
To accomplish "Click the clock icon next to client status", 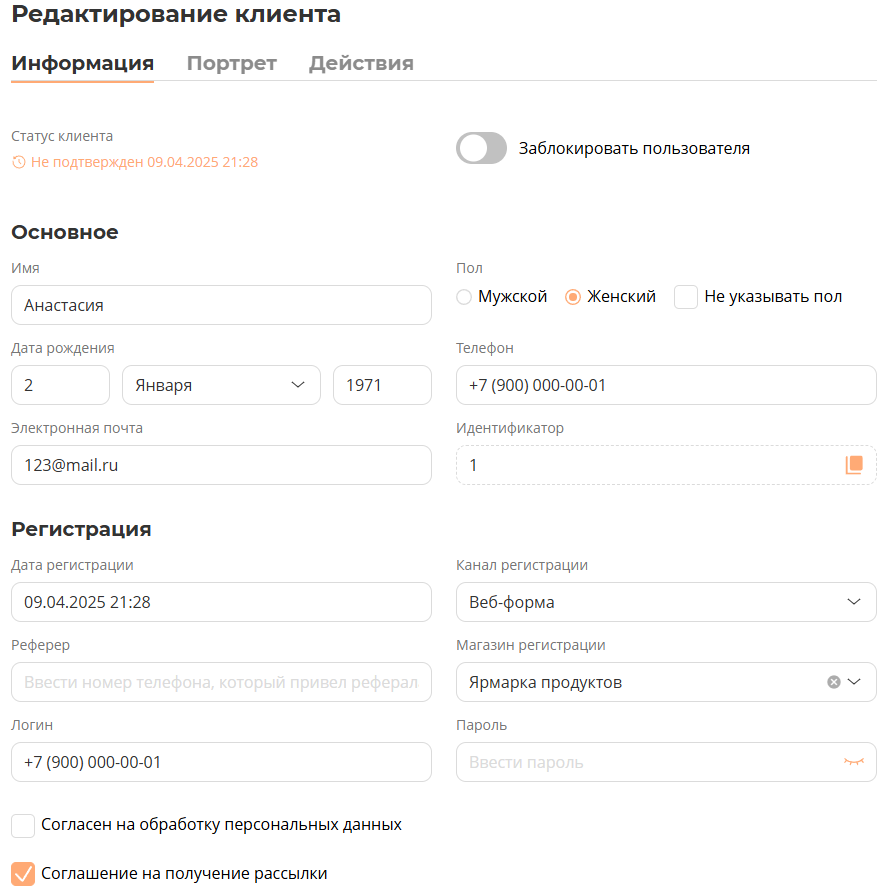I will point(18,162).
